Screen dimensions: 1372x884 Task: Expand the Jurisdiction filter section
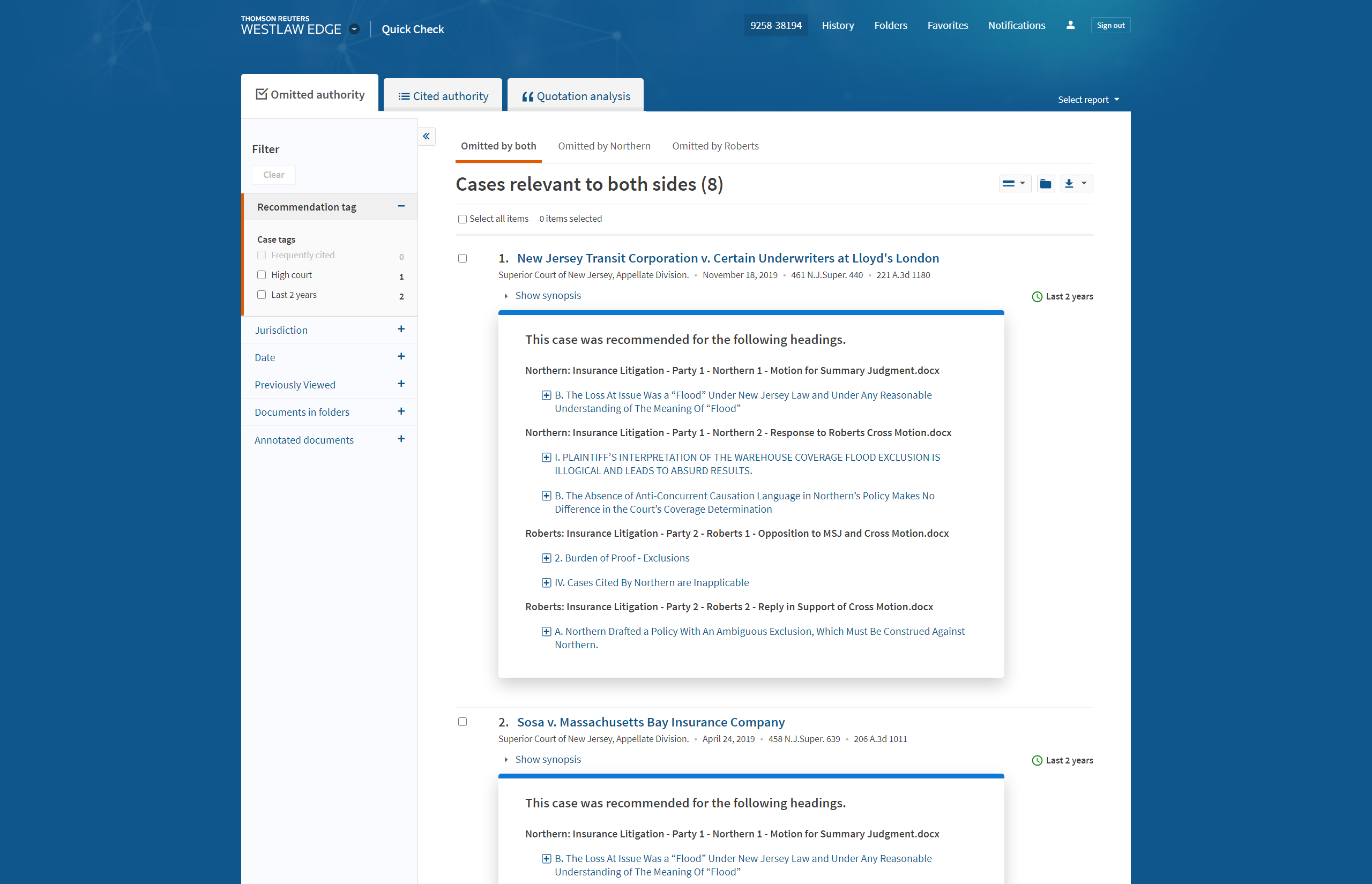tap(401, 329)
